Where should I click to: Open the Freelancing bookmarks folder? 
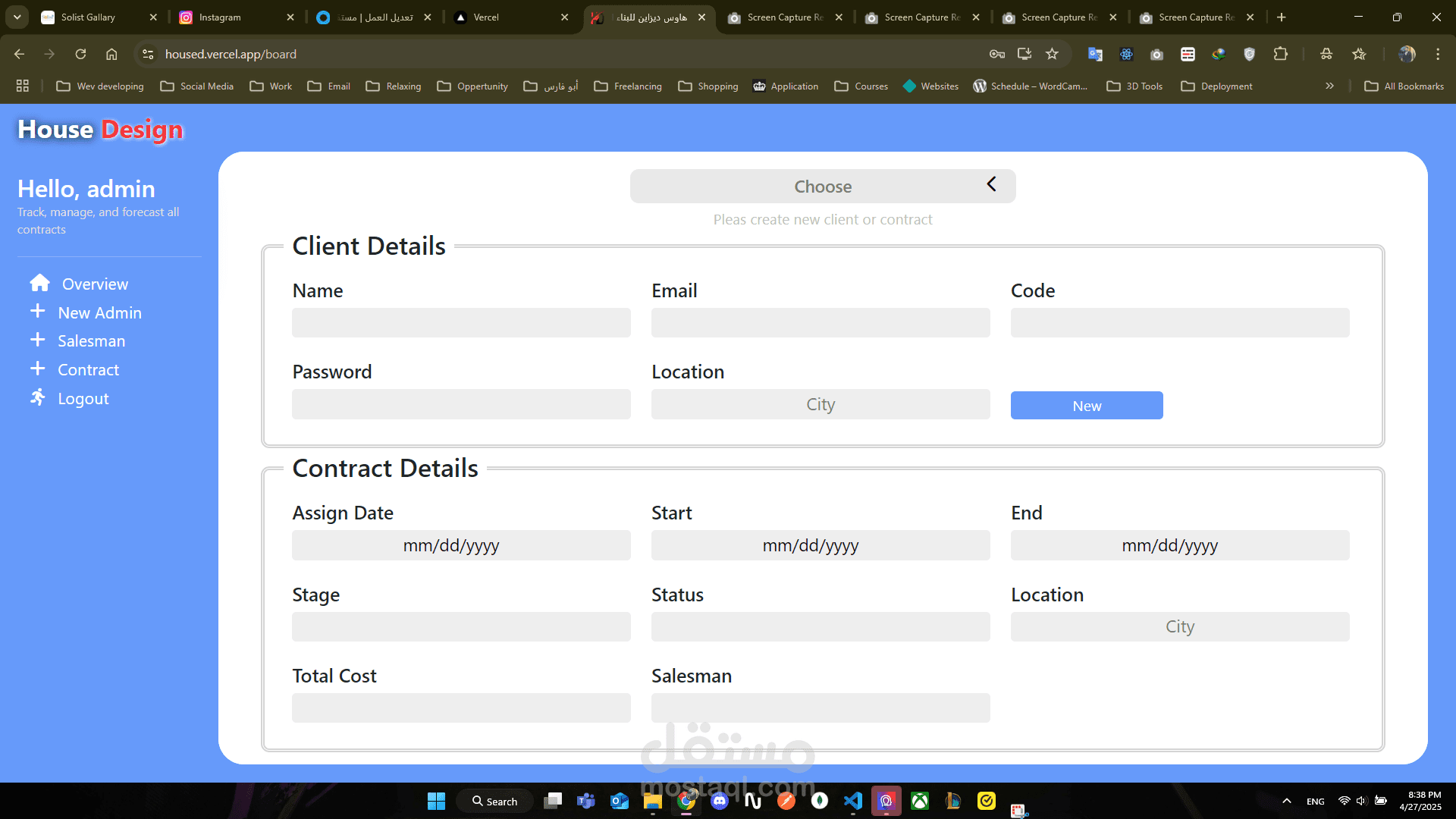628,86
